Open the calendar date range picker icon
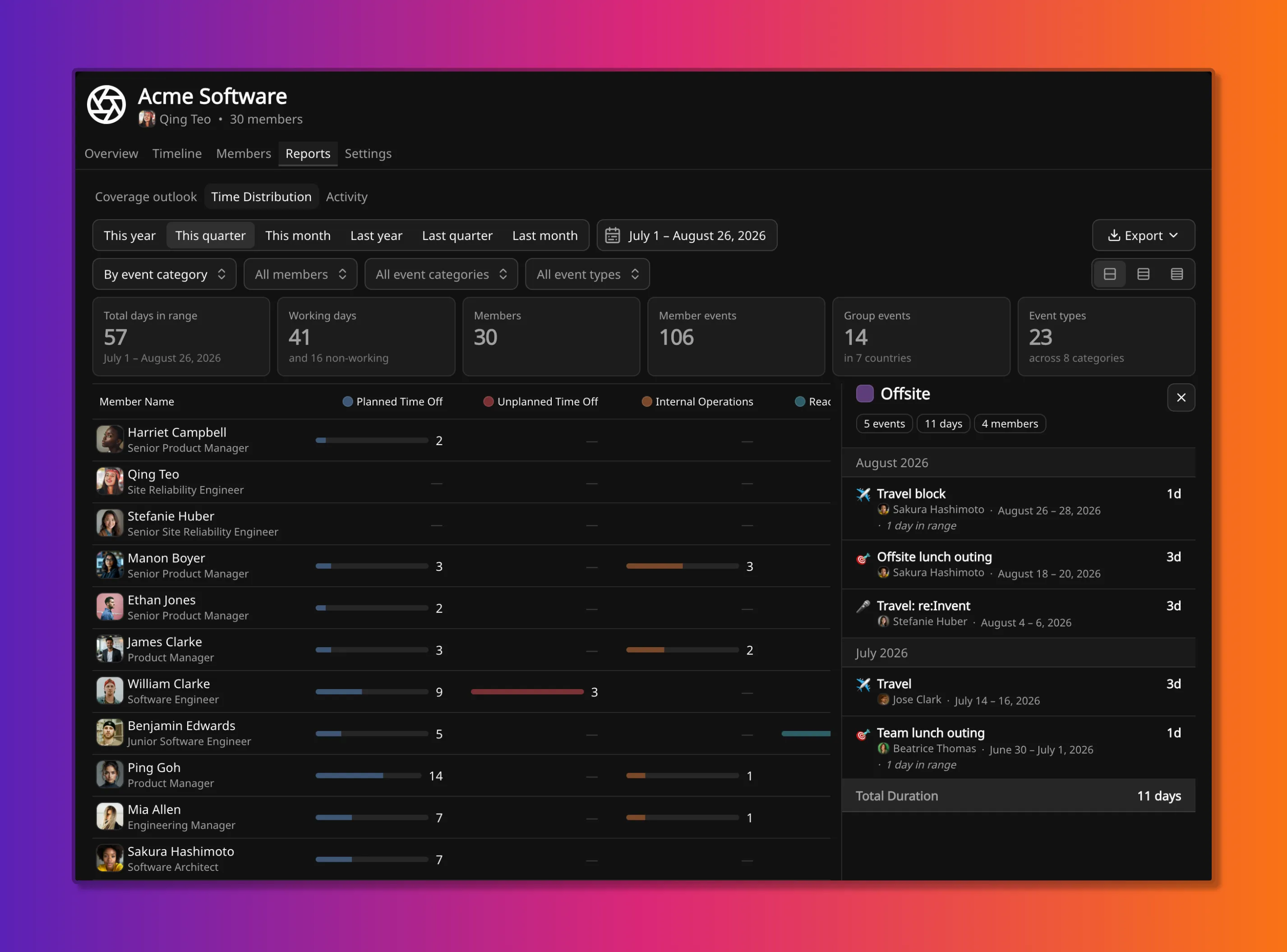The height and width of the screenshot is (952, 1287). pyautogui.click(x=612, y=236)
